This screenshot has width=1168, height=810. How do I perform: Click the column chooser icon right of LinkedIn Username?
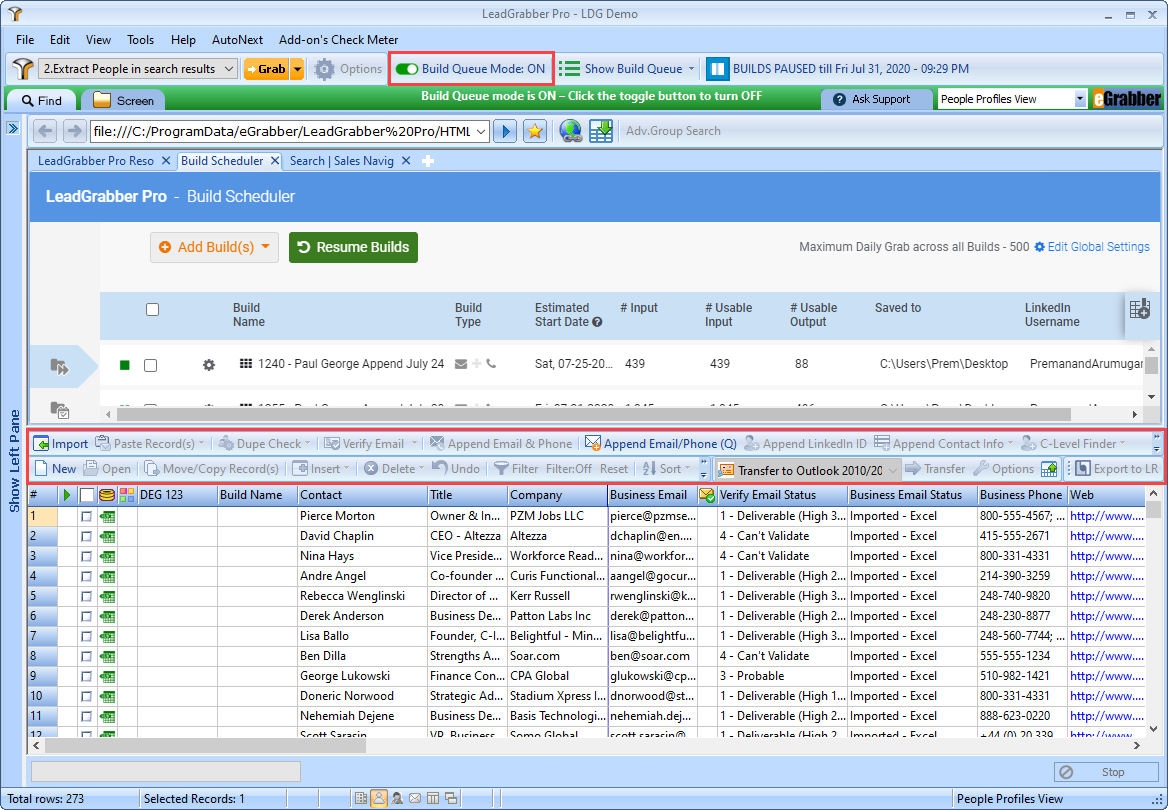pos(1140,309)
